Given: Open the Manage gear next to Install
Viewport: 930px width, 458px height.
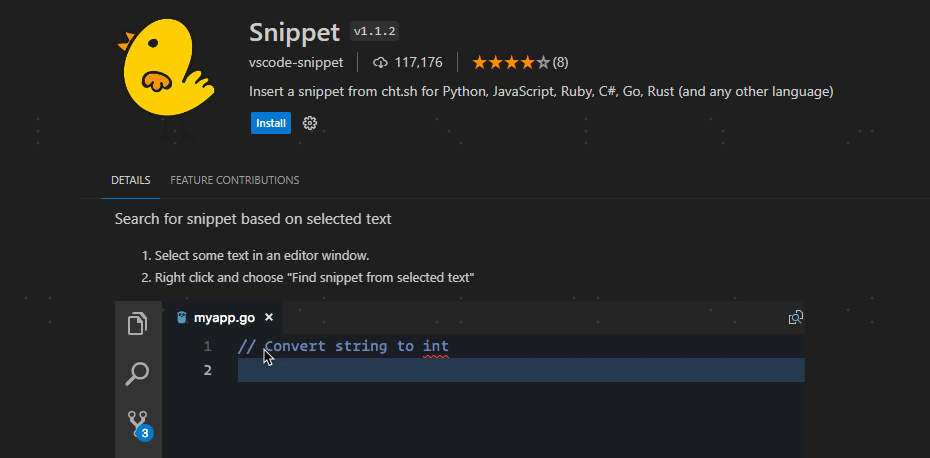Looking at the screenshot, I should point(310,123).
